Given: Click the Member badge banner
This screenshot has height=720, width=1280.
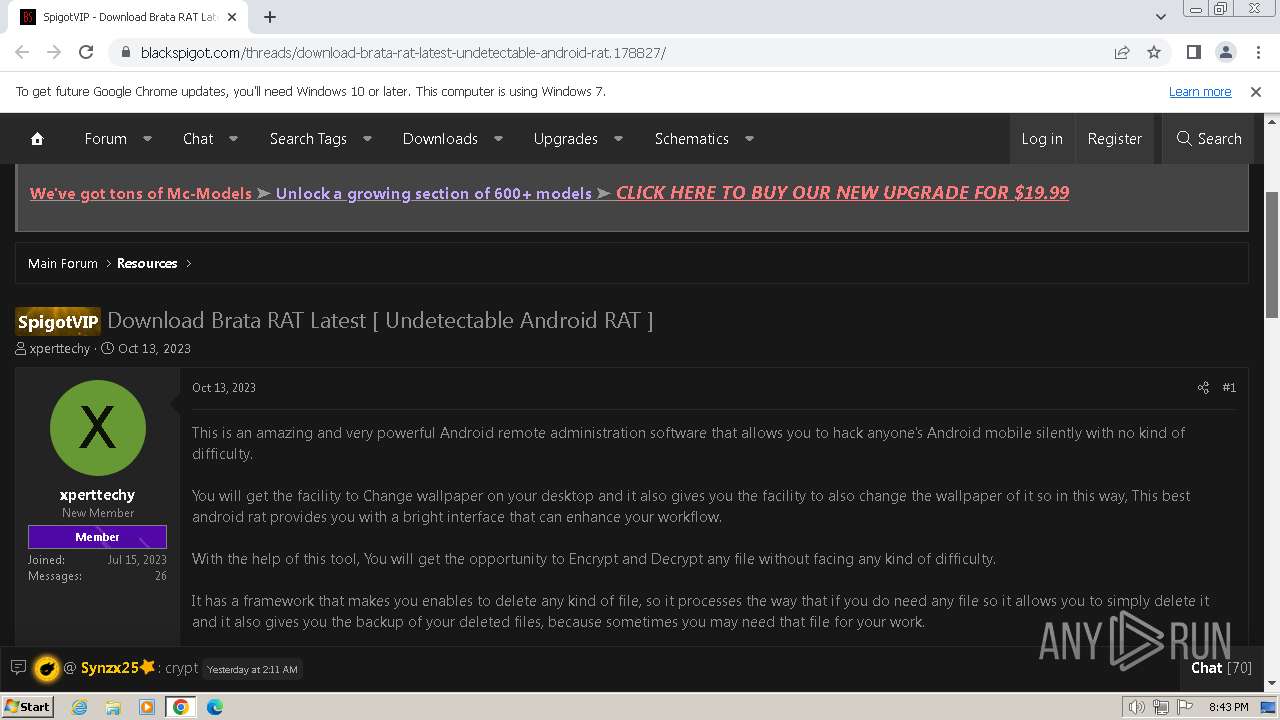Looking at the screenshot, I should [97, 537].
